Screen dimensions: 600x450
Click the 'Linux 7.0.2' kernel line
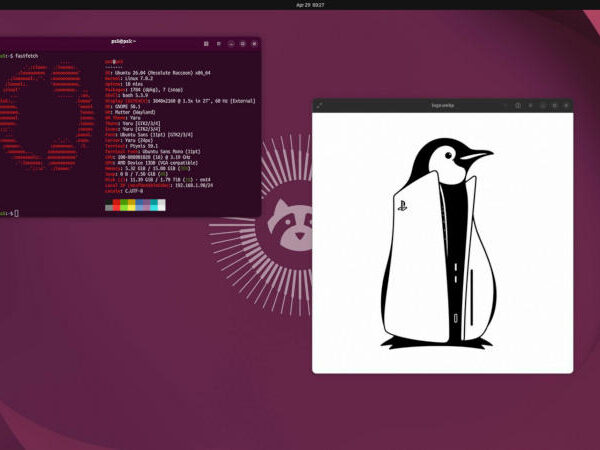tap(129, 78)
